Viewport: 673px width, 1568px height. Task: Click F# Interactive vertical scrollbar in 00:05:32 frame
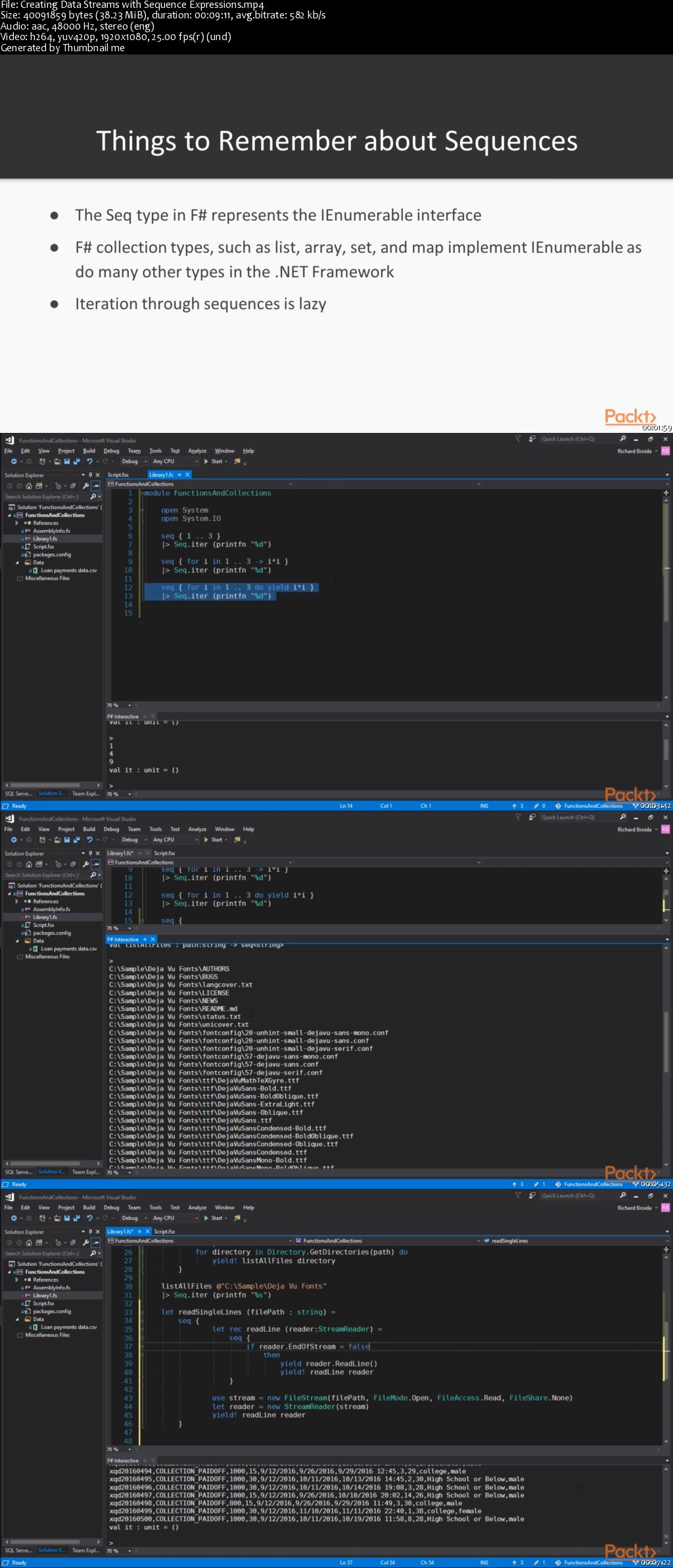(666, 1054)
